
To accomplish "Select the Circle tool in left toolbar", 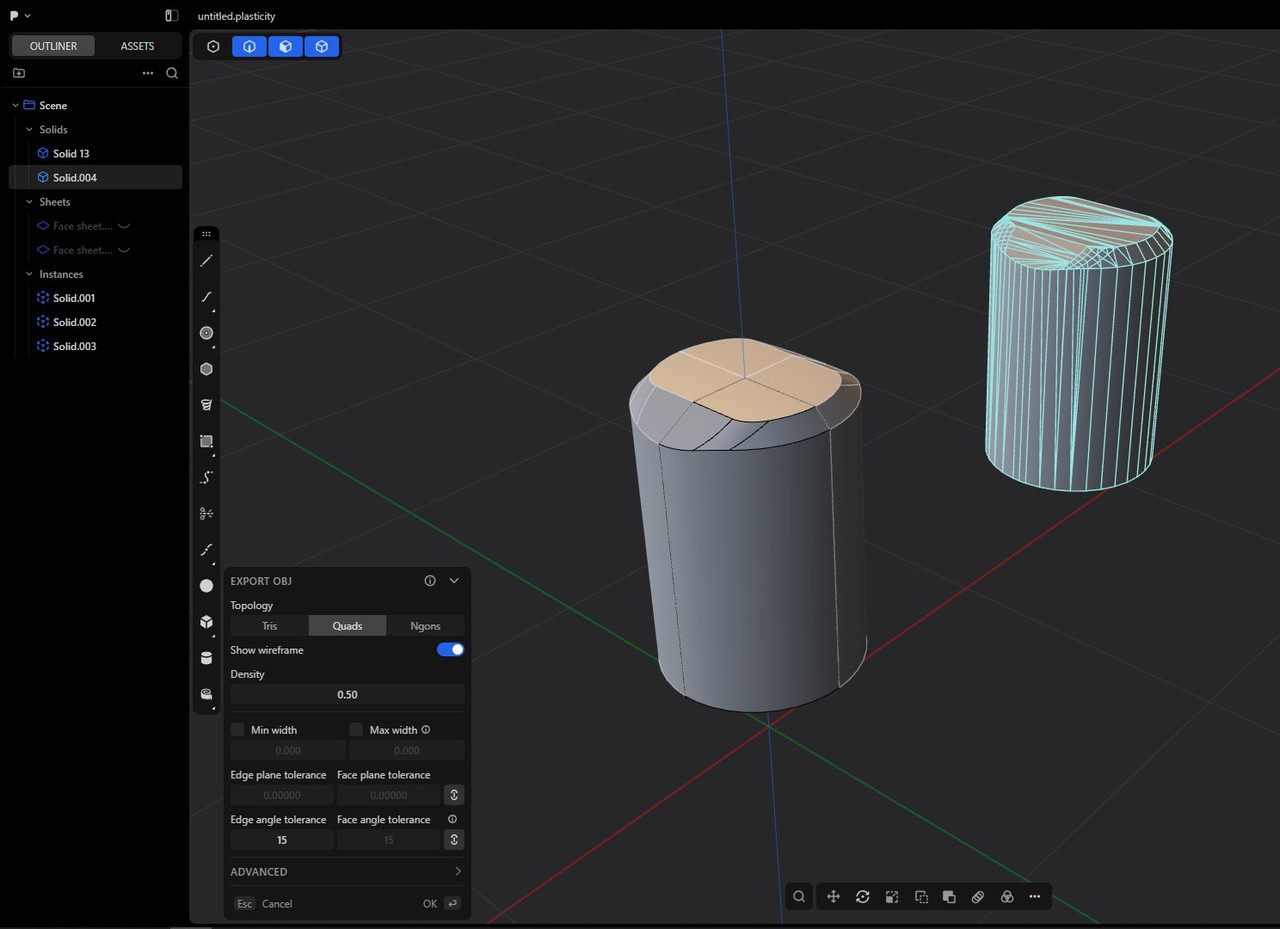I will pos(206,333).
